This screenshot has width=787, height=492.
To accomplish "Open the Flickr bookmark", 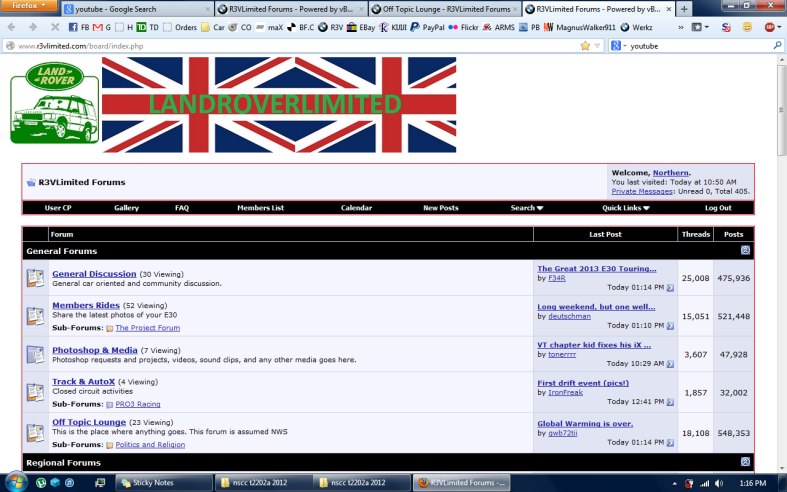I will point(463,27).
